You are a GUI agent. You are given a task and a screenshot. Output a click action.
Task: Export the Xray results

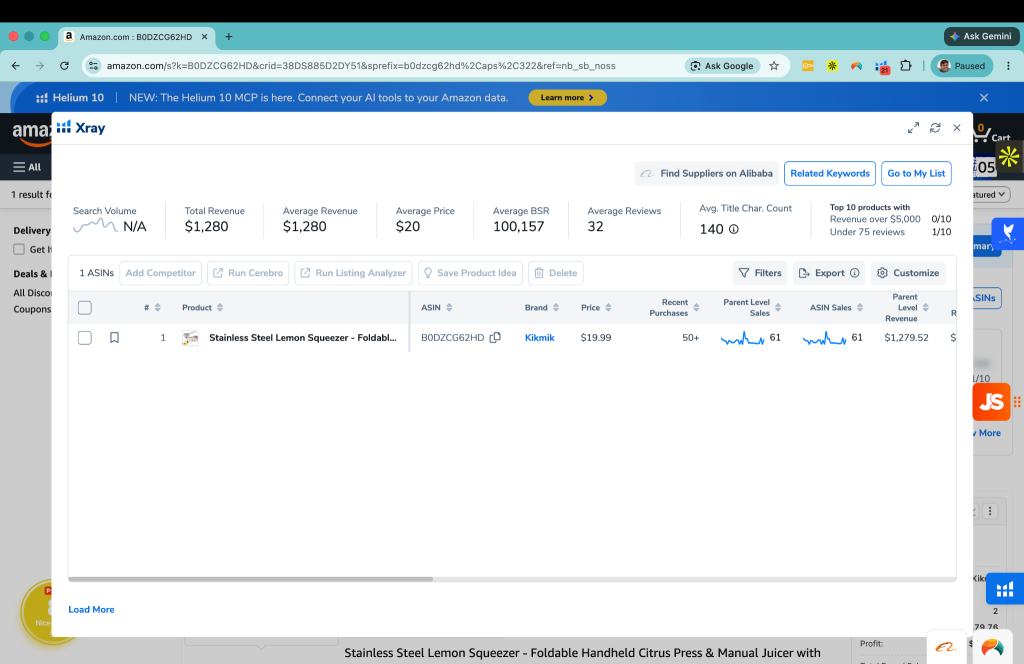829,273
